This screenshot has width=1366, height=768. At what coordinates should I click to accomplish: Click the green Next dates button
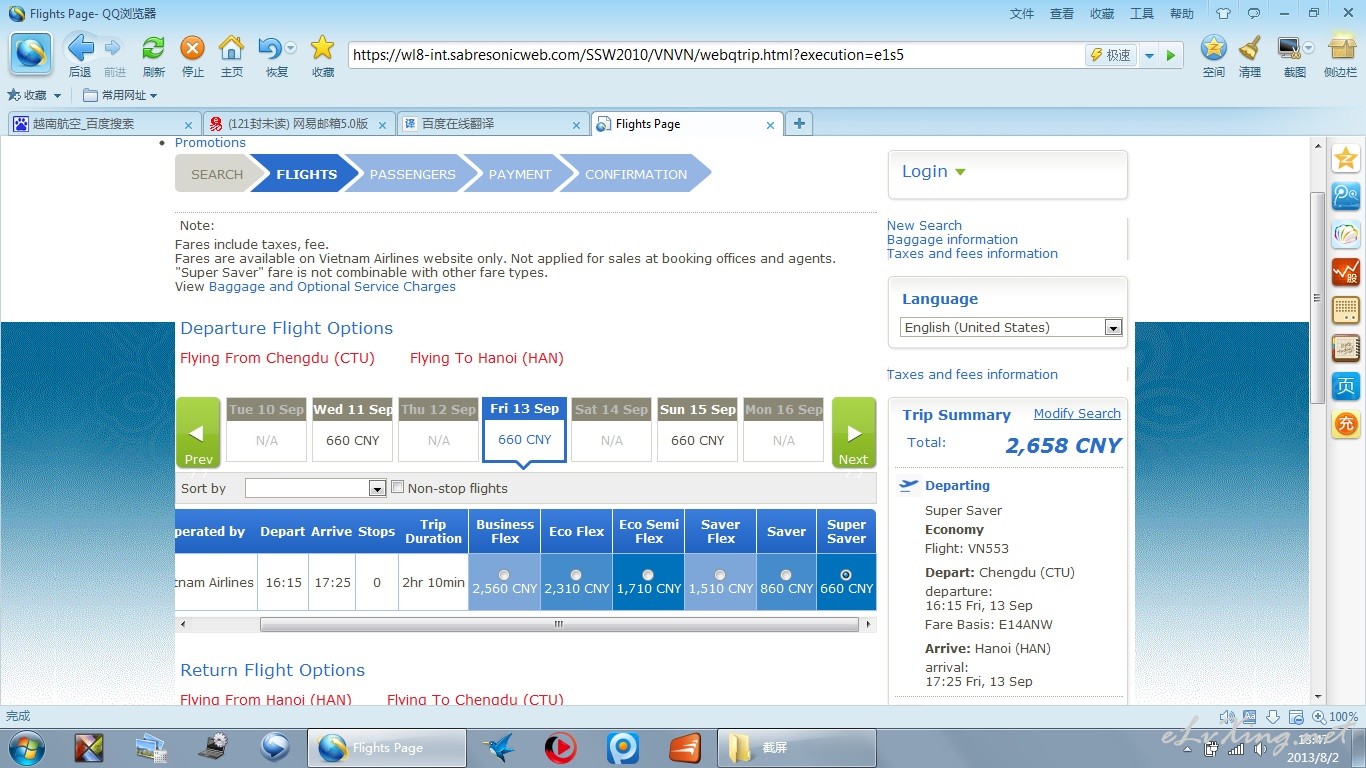click(x=854, y=433)
